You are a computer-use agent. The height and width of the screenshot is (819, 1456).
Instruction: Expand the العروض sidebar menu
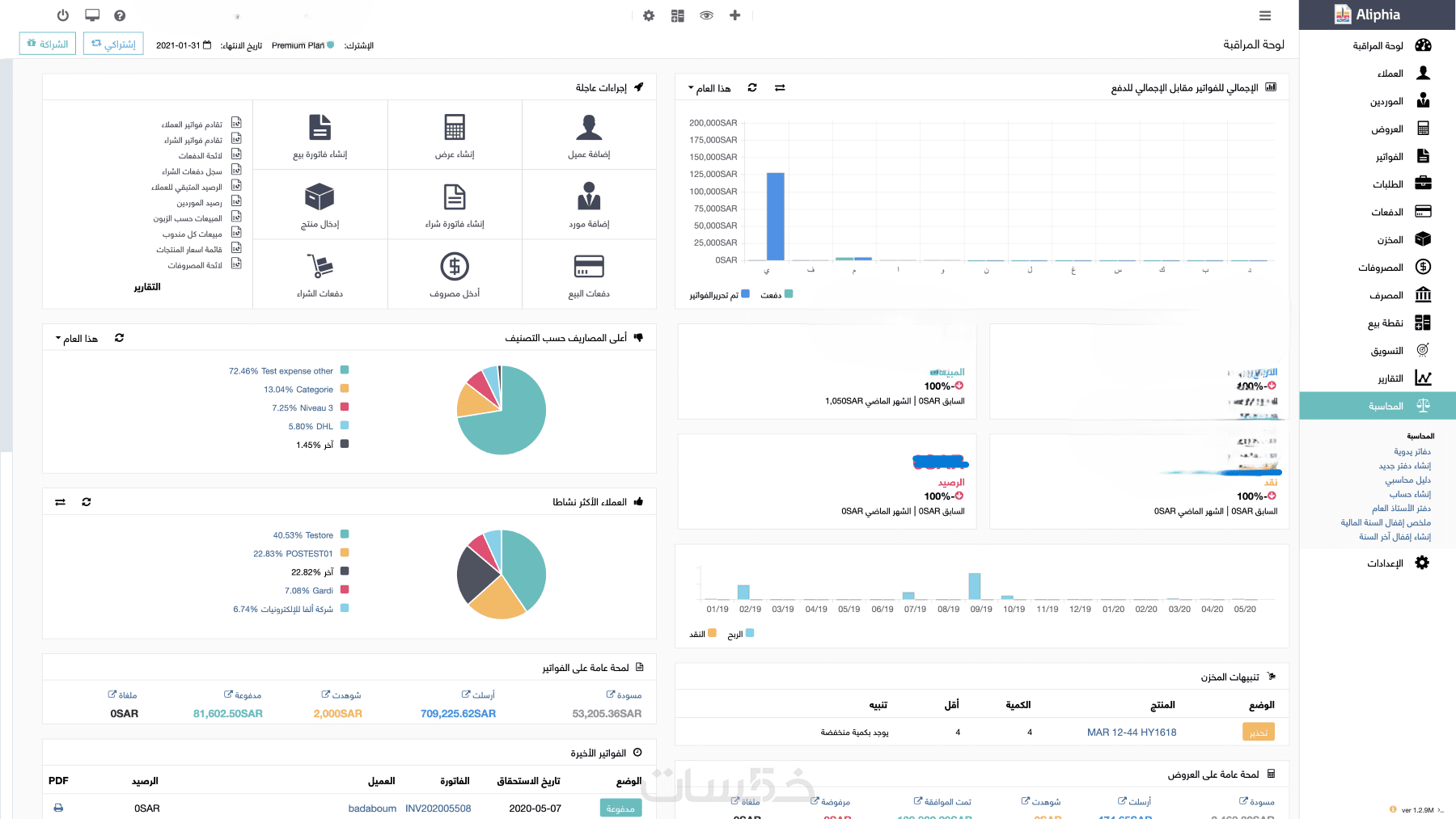1401,129
